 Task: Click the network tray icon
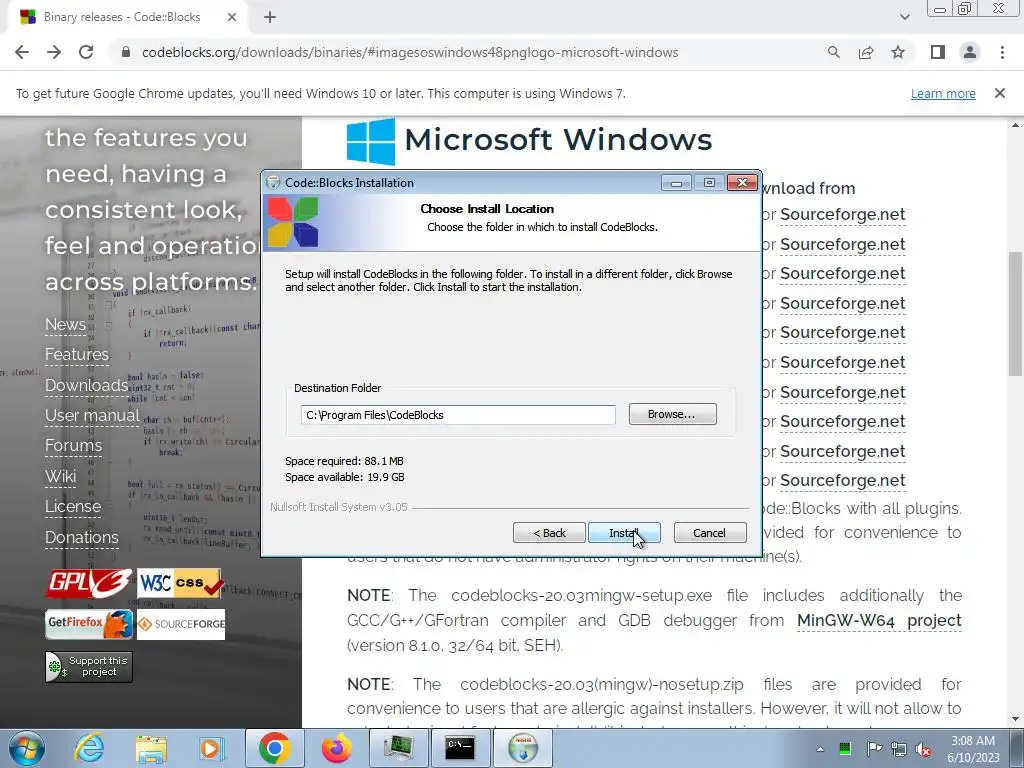pos(899,749)
